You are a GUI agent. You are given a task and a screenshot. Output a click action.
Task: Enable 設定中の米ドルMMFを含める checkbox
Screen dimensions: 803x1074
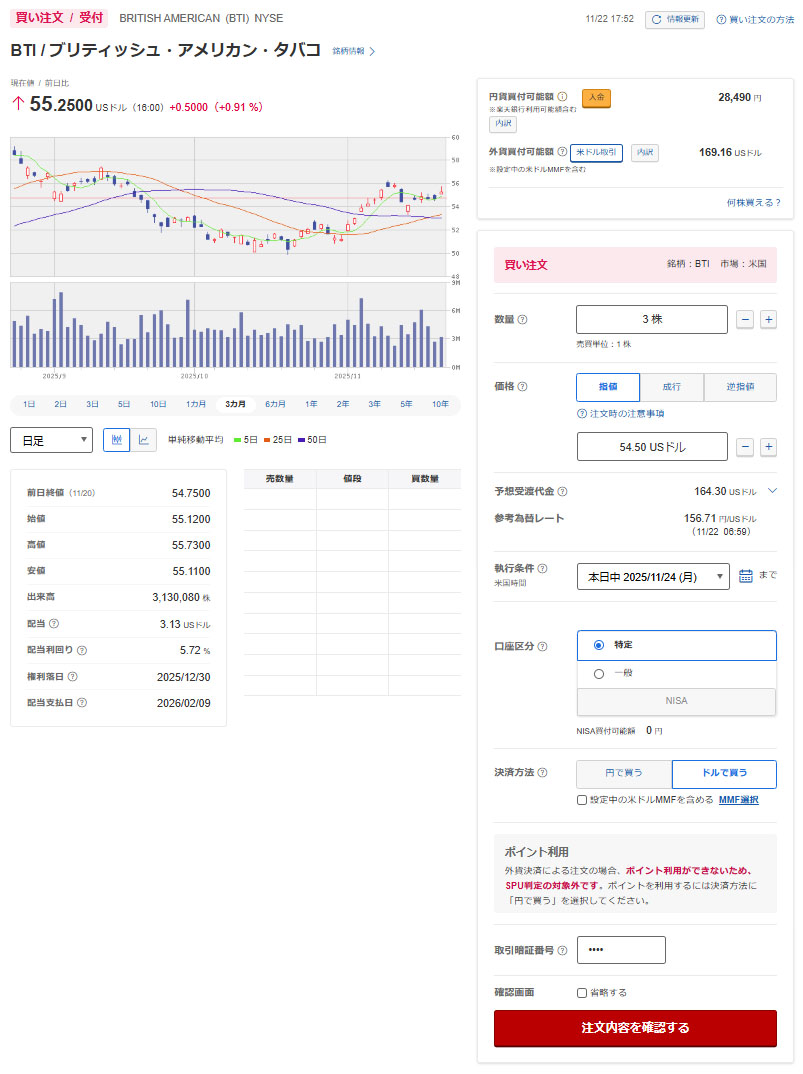point(582,800)
